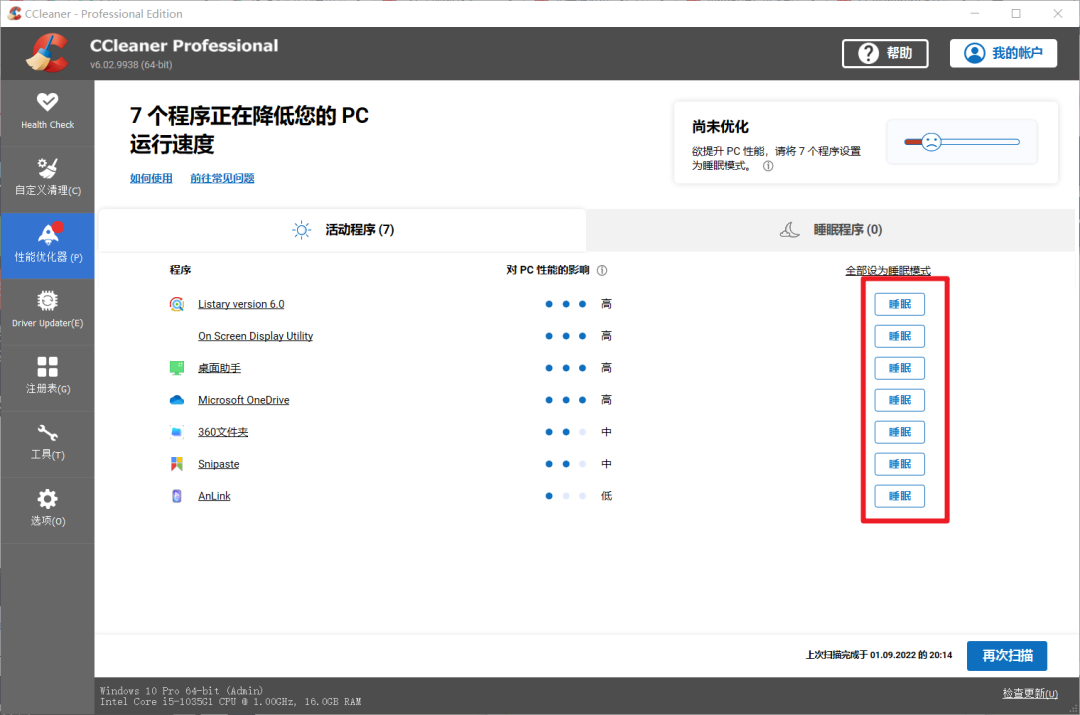Click 检查更新 check for updates link
Viewport: 1080px width, 715px height.
[1030, 694]
